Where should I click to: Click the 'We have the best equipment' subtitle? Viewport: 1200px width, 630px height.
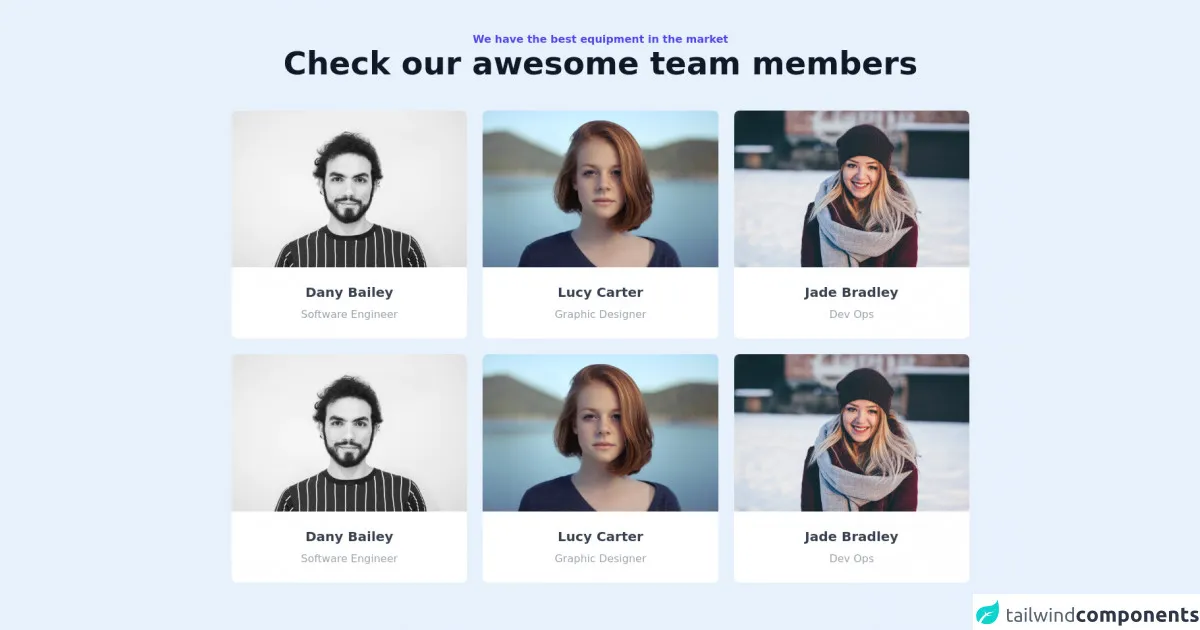point(600,39)
